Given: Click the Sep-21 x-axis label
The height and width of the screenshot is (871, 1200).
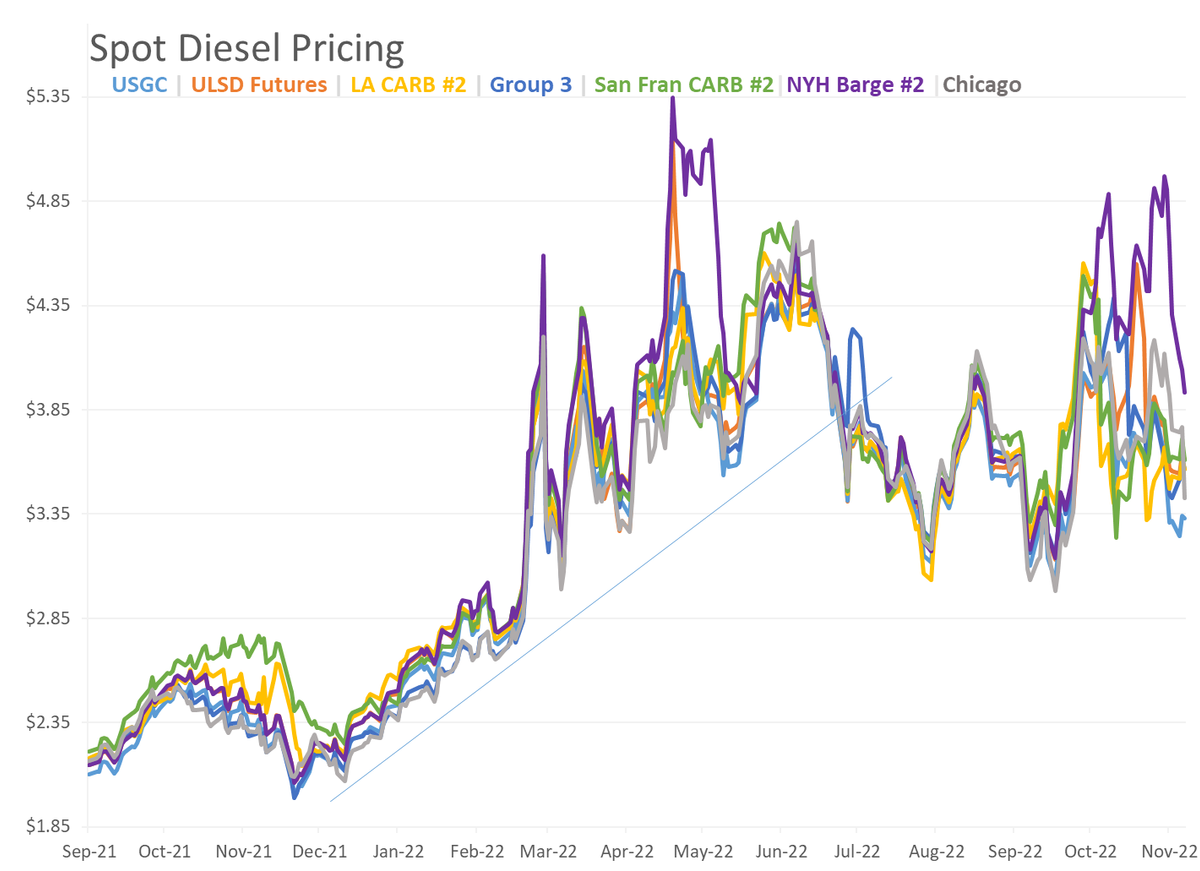Looking at the screenshot, I should (x=87, y=852).
